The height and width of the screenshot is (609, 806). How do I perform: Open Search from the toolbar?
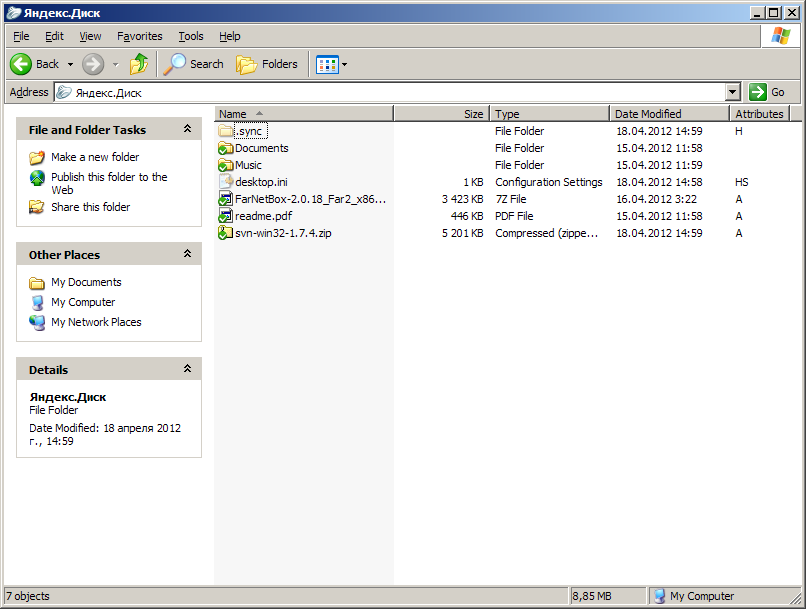194,64
